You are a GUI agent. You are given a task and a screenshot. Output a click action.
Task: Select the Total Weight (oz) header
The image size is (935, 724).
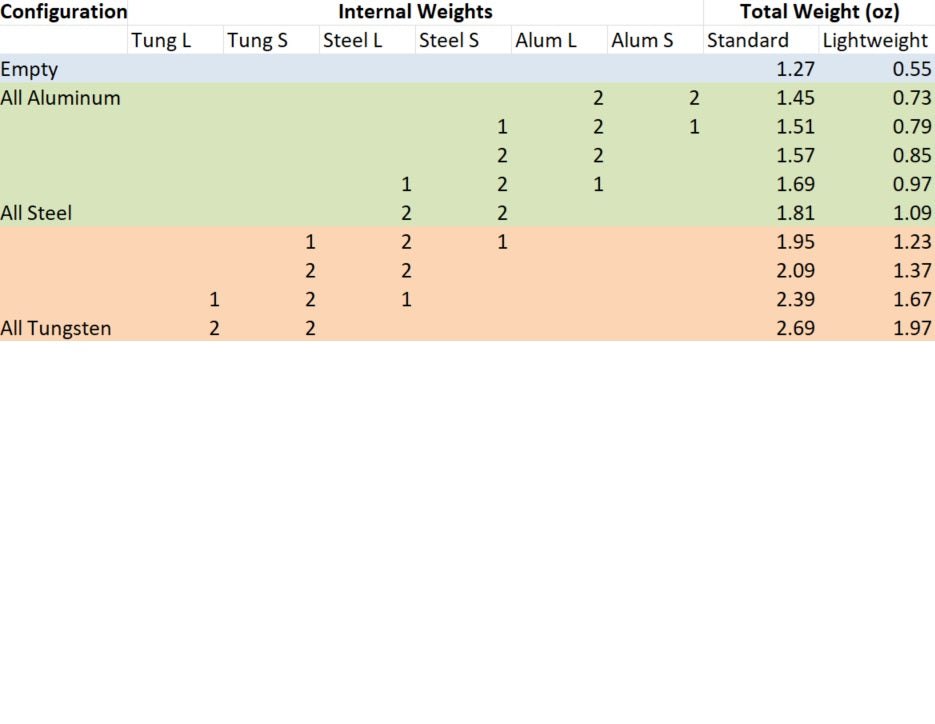pyautogui.click(x=819, y=12)
